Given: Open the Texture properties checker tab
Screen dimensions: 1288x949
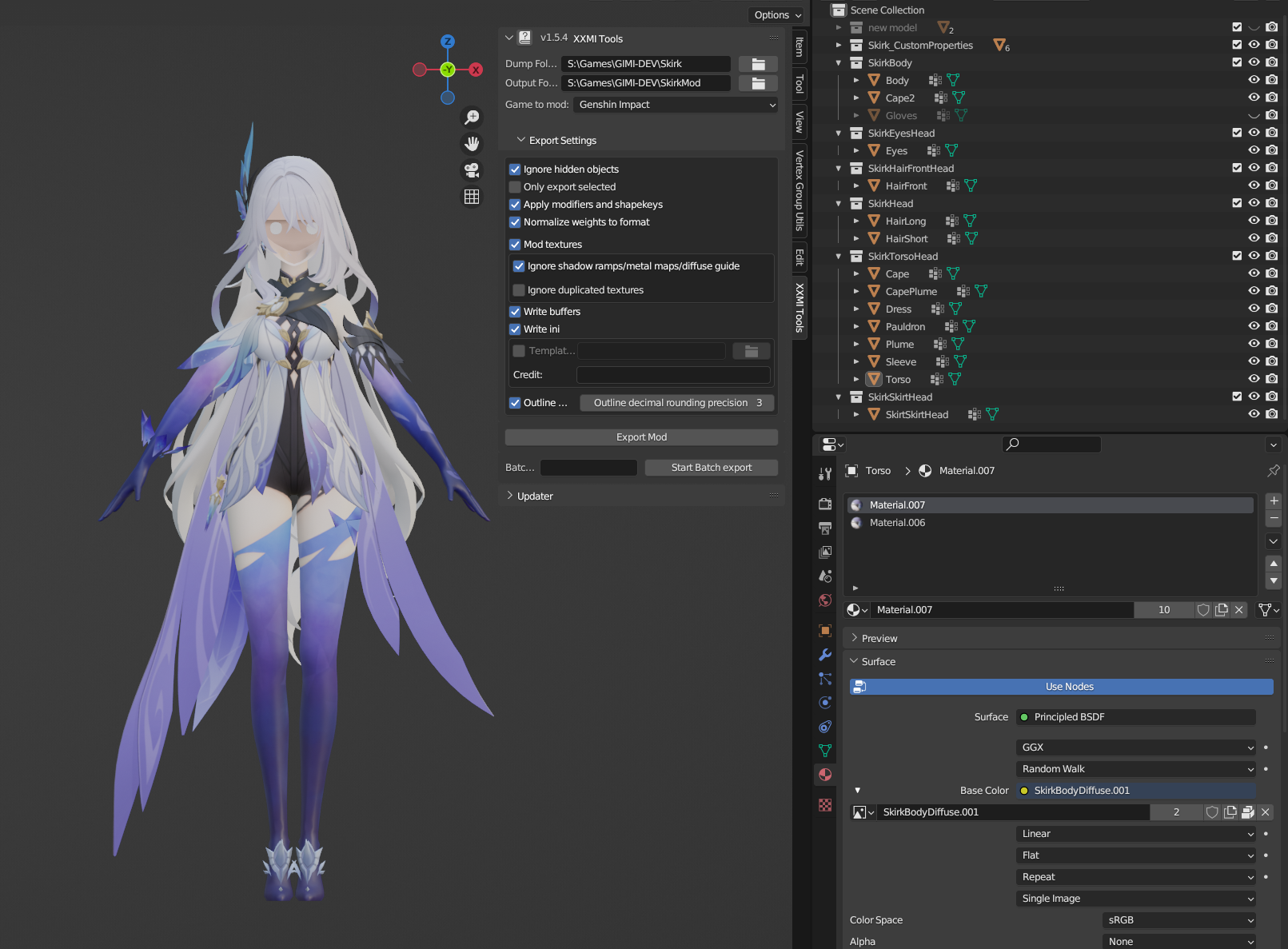Looking at the screenshot, I should (x=825, y=805).
